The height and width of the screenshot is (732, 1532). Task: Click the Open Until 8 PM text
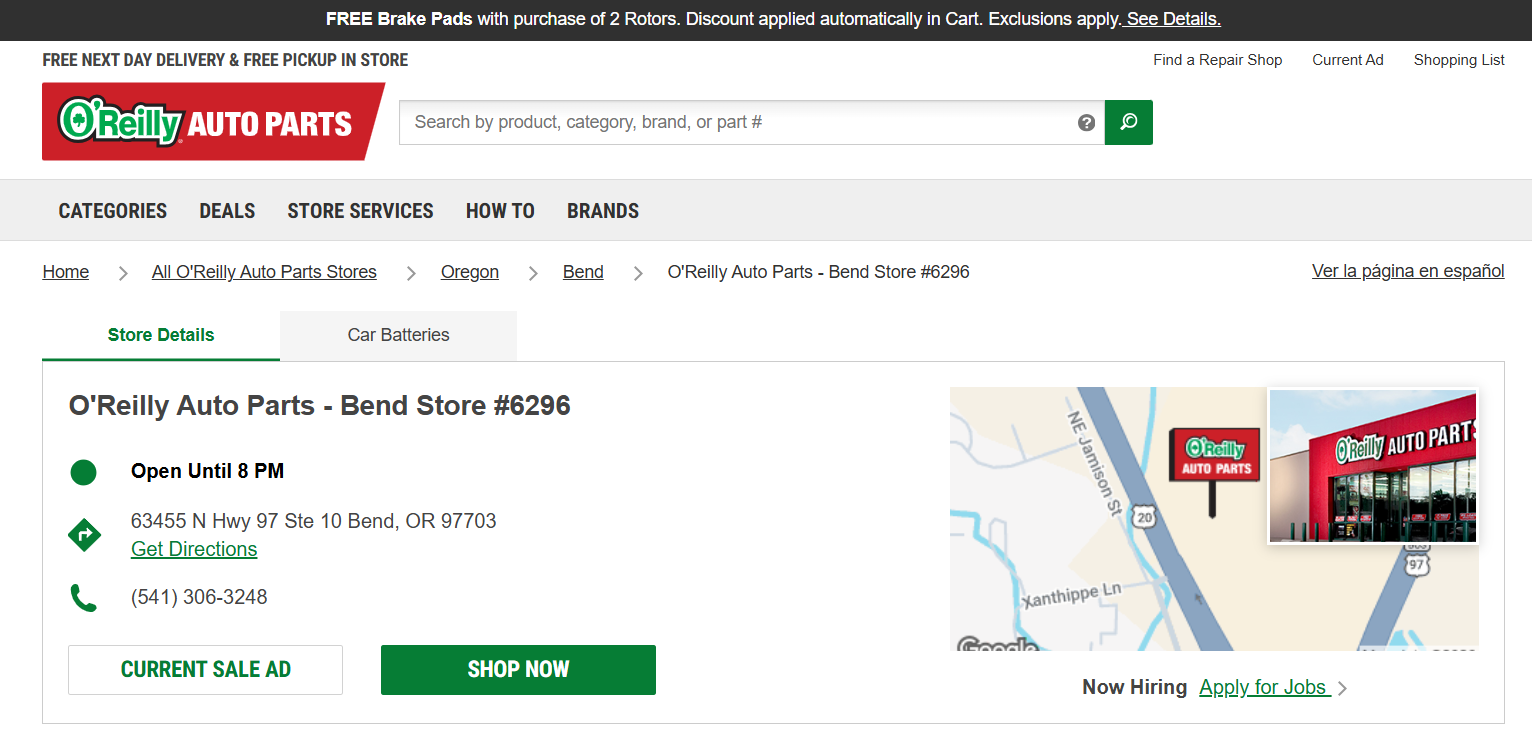pyautogui.click(x=207, y=471)
